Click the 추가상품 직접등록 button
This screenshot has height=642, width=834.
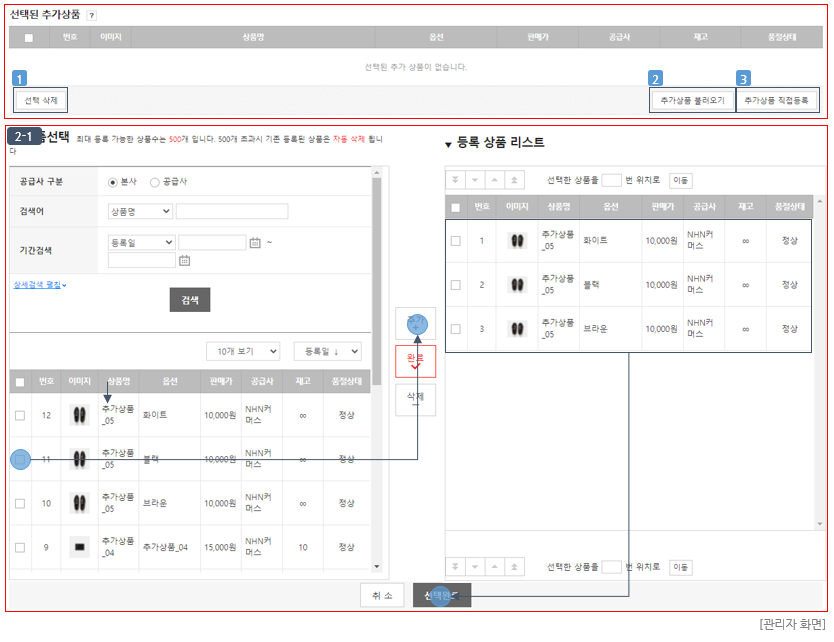click(777, 100)
